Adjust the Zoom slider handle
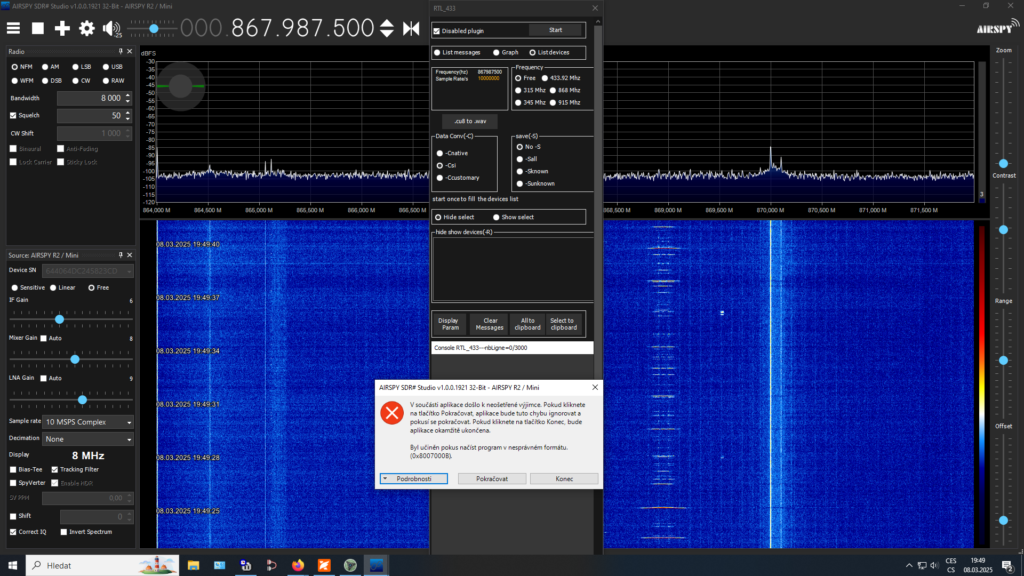Screen dimensions: 1024x576 tap(1004, 163)
